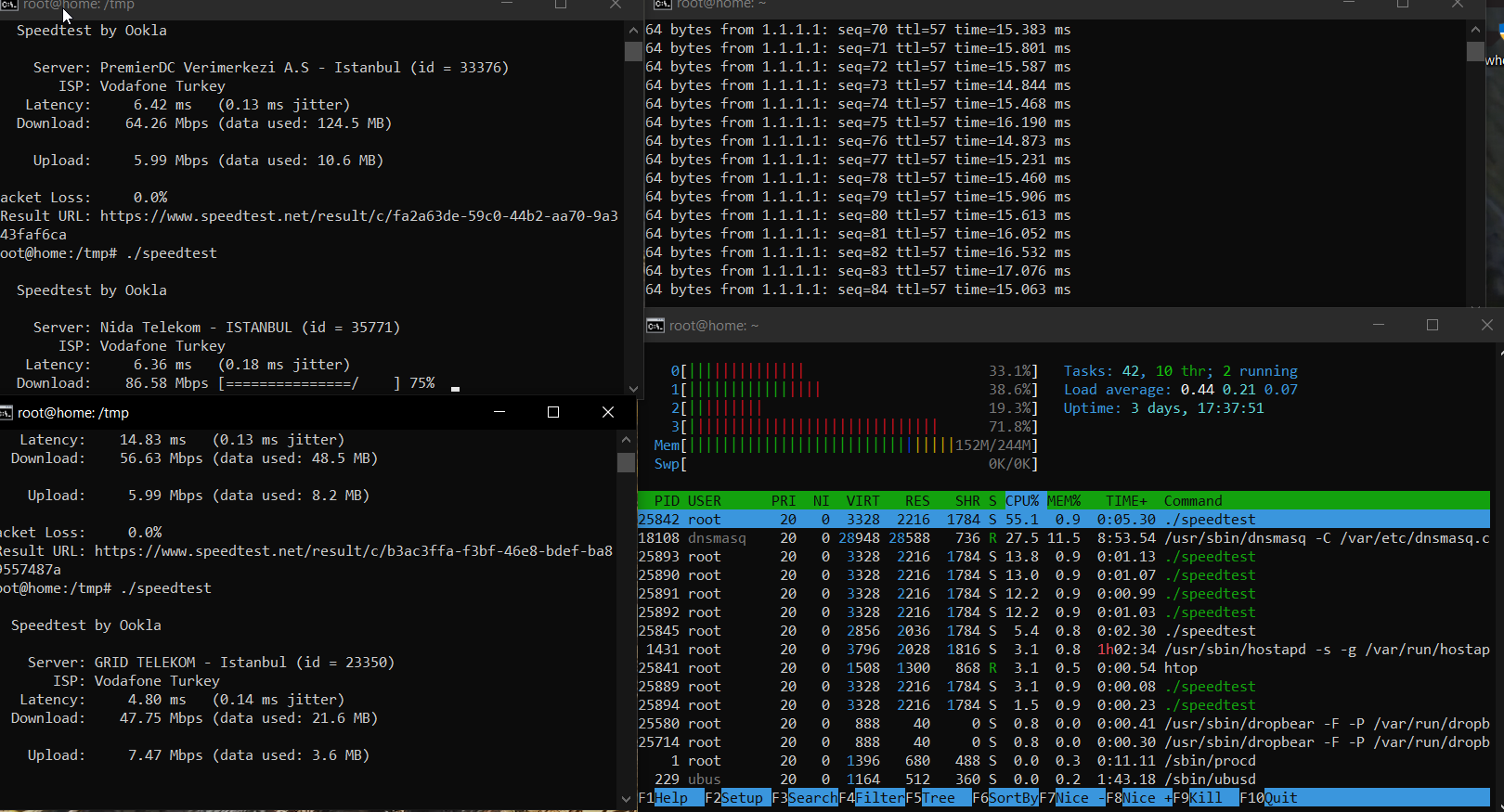The height and width of the screenshot is (812, 1504).
Task: Close the htop terminal window
Action: tap(1486, 325)
